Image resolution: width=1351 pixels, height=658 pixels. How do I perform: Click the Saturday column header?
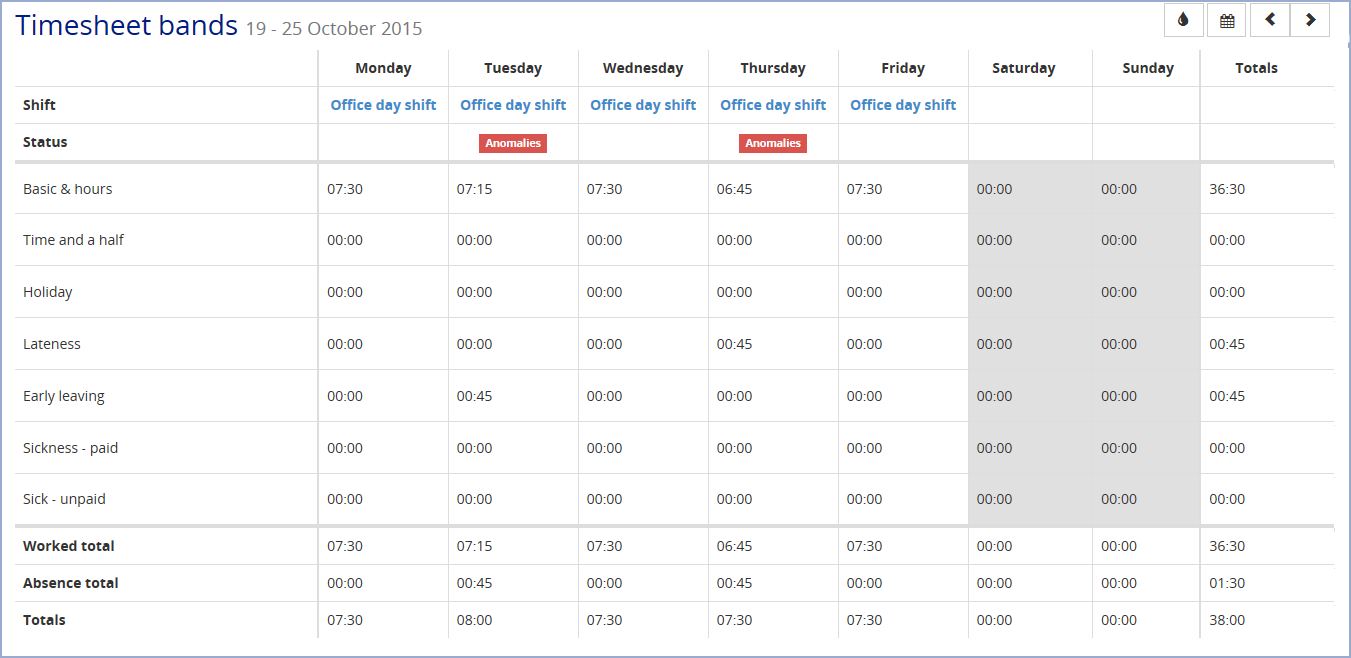click(x=1023, y=68)
